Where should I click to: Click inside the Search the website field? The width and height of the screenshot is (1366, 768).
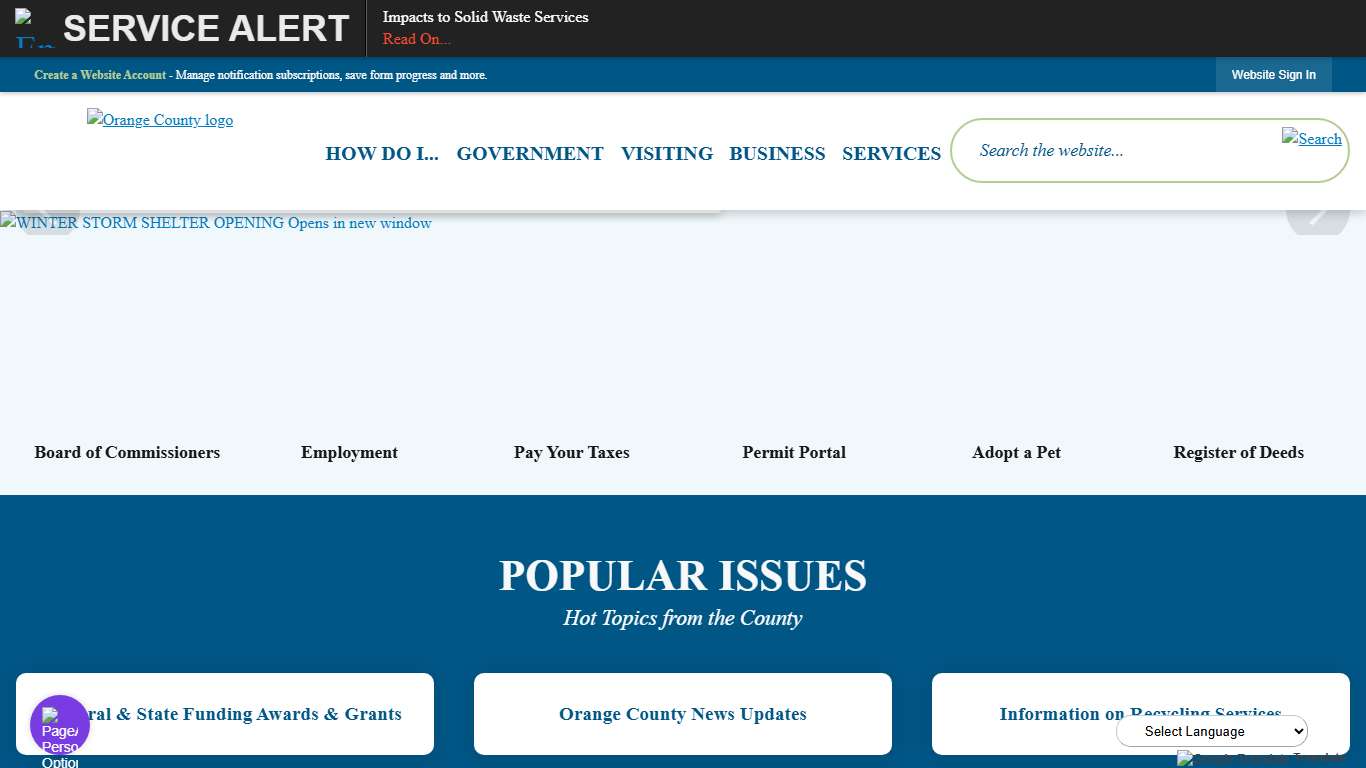click(x=1100, y=150)
